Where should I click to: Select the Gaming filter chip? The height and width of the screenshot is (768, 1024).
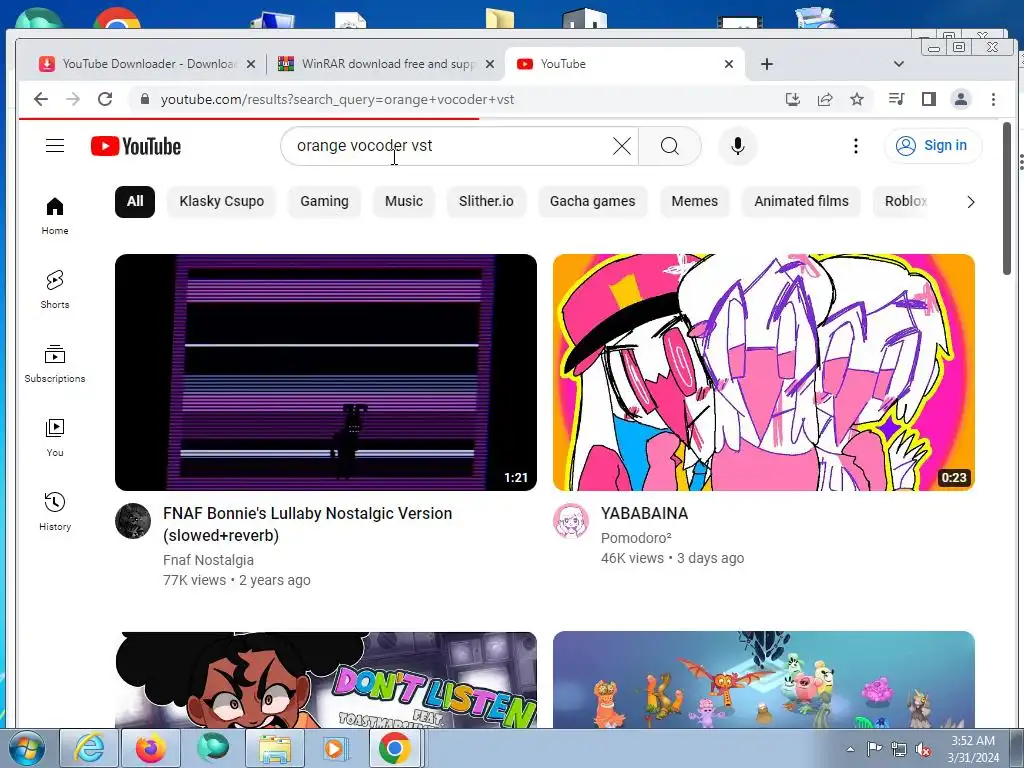pos(324,201)
